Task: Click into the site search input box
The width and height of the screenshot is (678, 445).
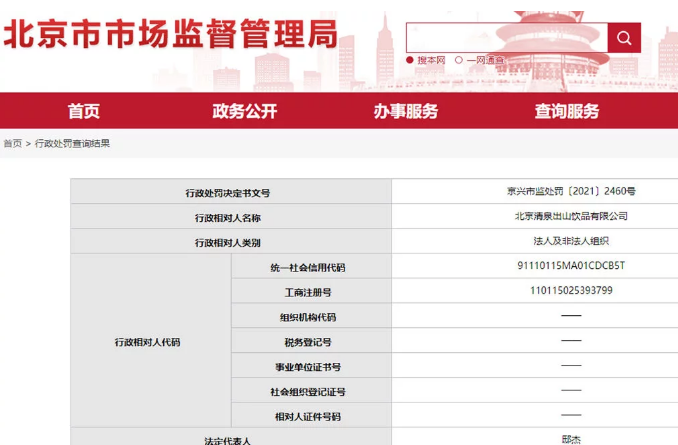Action: (505, 38)
